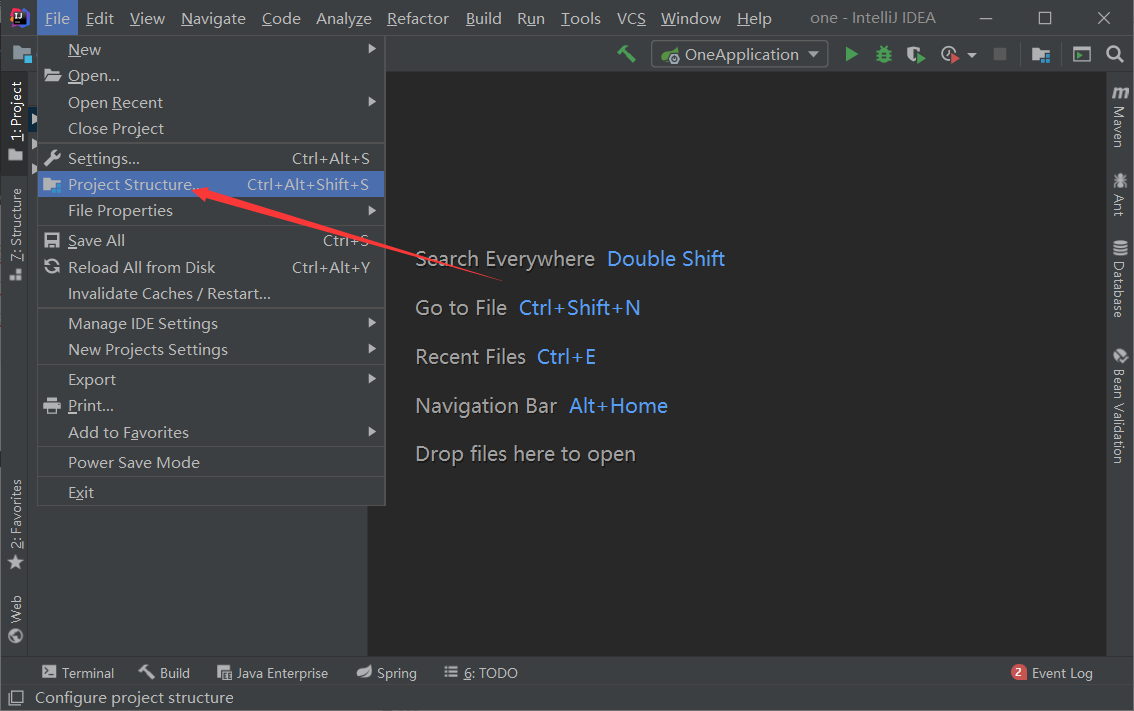Open the Navigate menu
The width and height of the screenshot is (1134, 711).
point(213,18)
